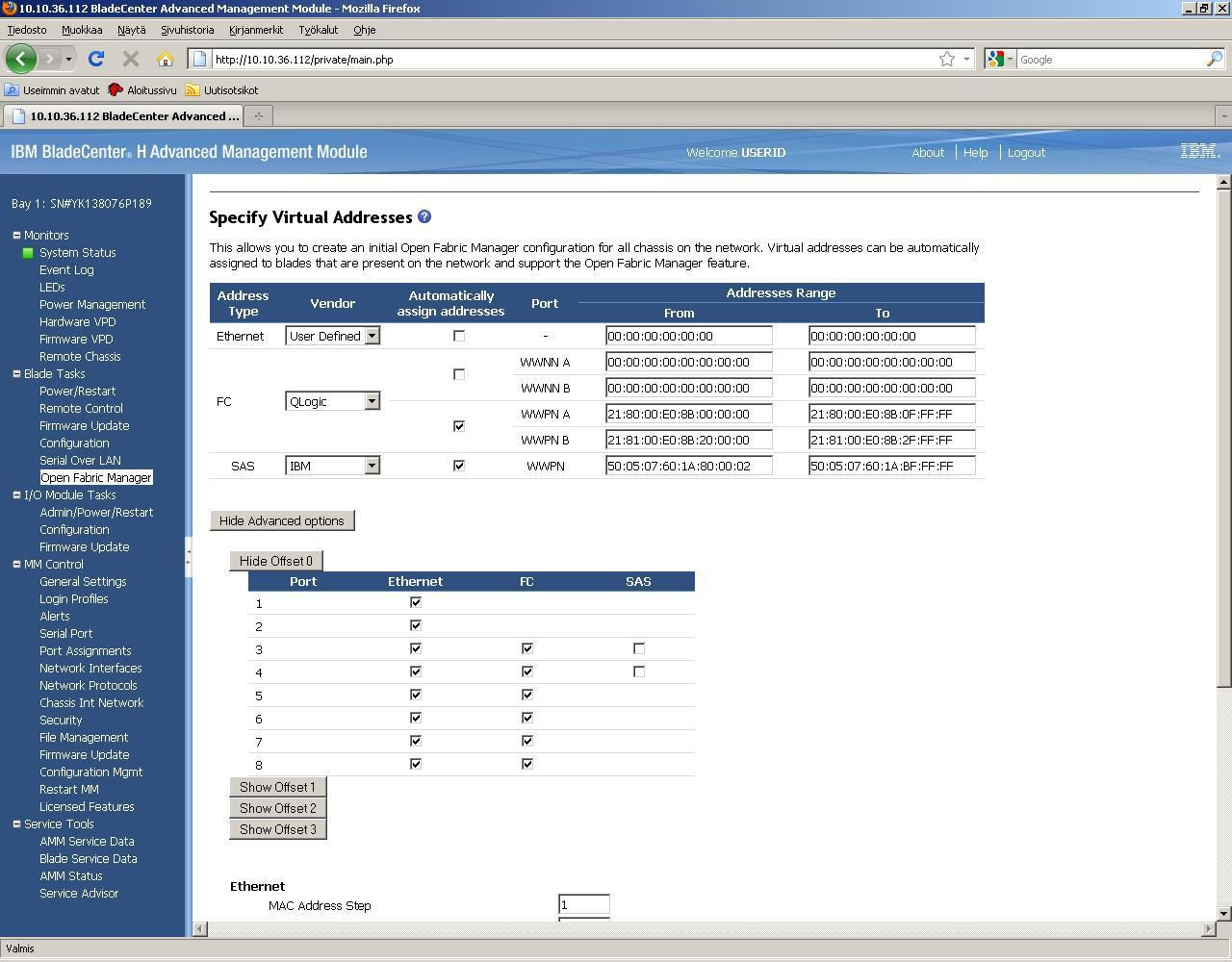Click the Show Offset 2 button
The height and width of the screenshot is (962, 1232).
tap(277, 808)
